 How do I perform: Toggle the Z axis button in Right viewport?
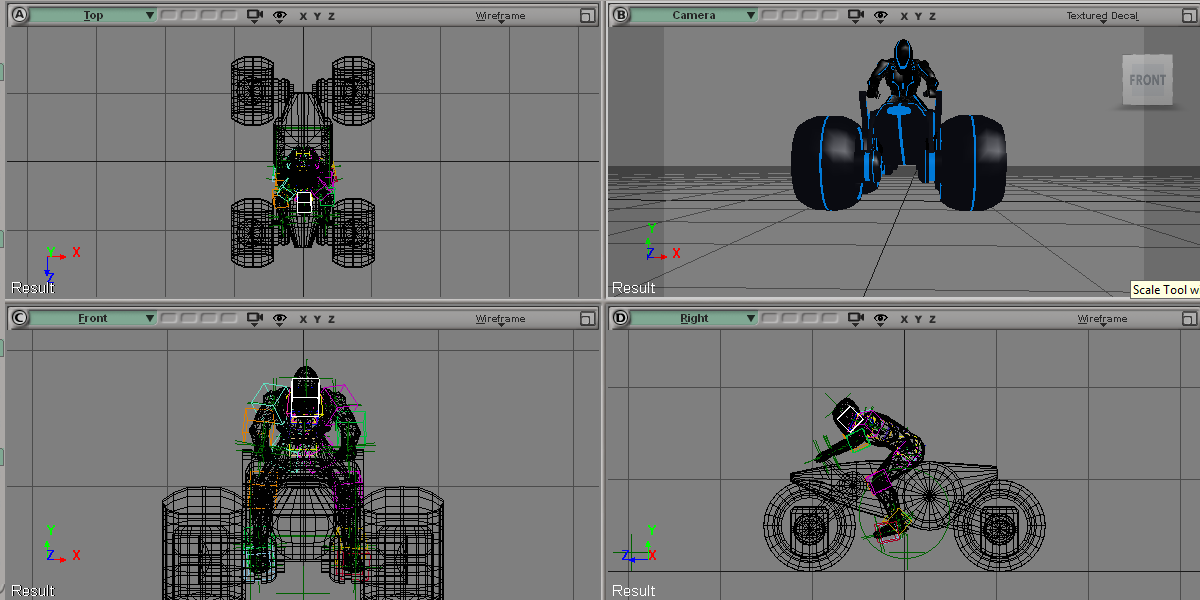coord(932,319)
